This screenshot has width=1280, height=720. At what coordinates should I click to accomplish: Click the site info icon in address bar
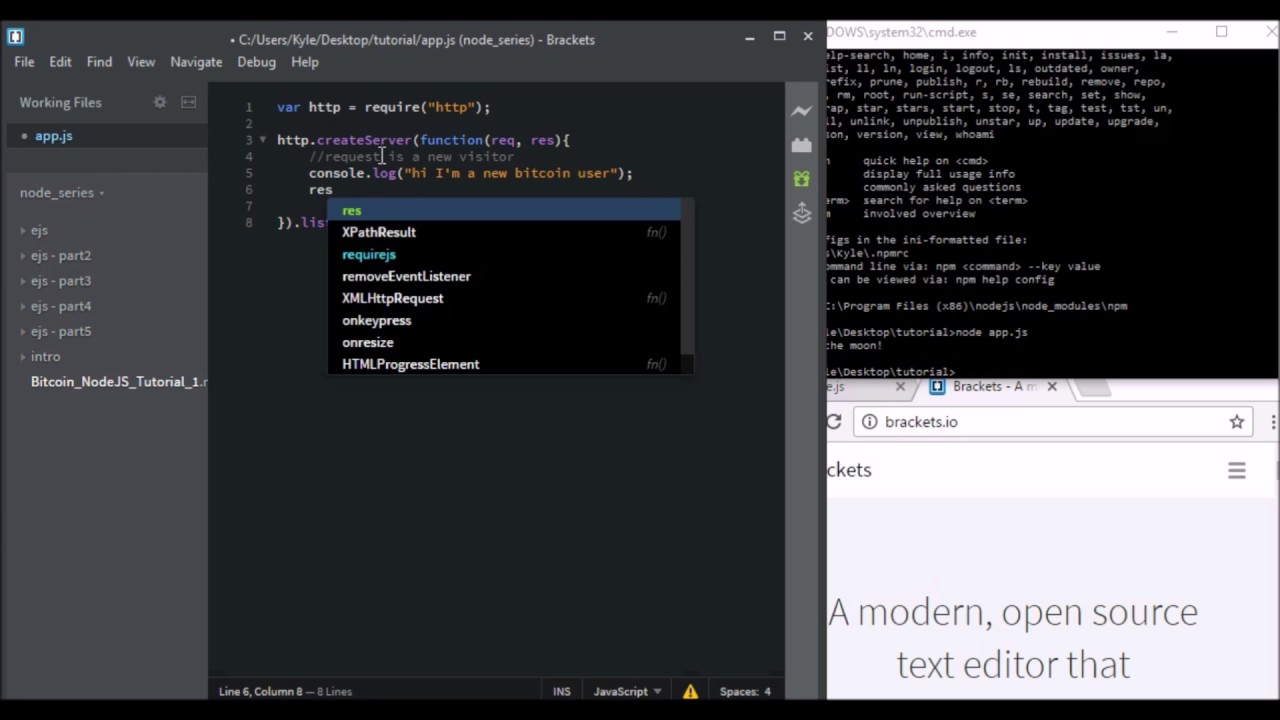click(870, 422)
